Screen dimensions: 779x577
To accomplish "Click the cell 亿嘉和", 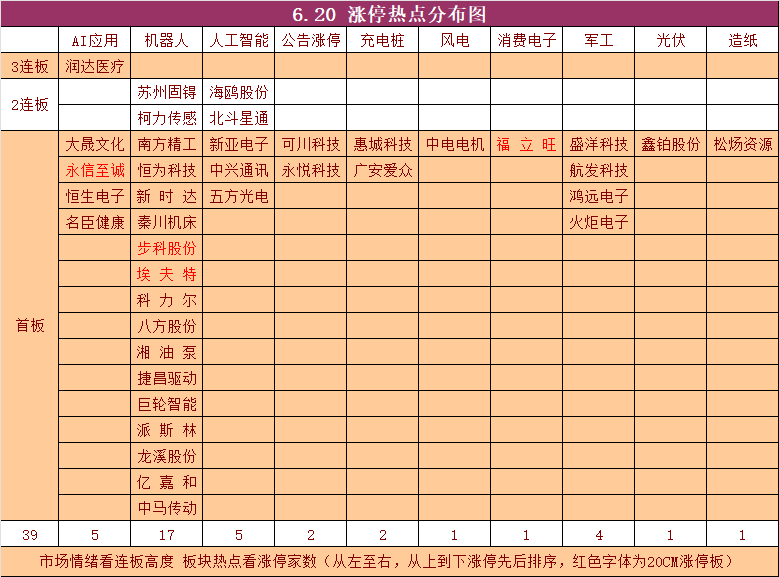I will pos(166,482).
